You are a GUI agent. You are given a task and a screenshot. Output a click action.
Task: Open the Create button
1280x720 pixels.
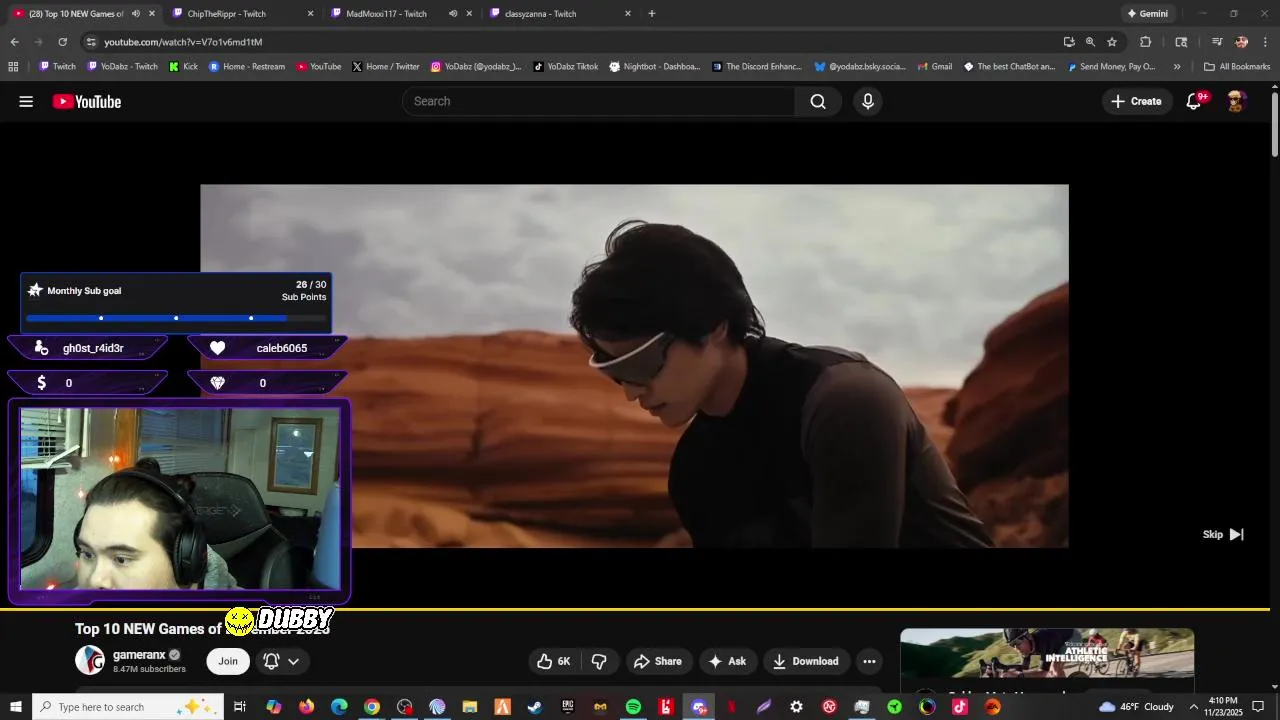point(1137,101)
